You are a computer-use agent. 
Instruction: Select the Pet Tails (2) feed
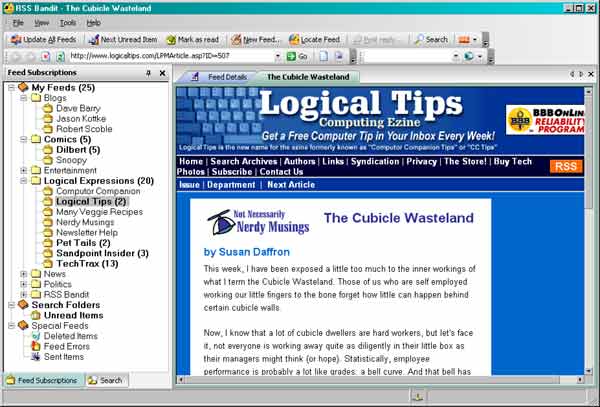[83, 243]
